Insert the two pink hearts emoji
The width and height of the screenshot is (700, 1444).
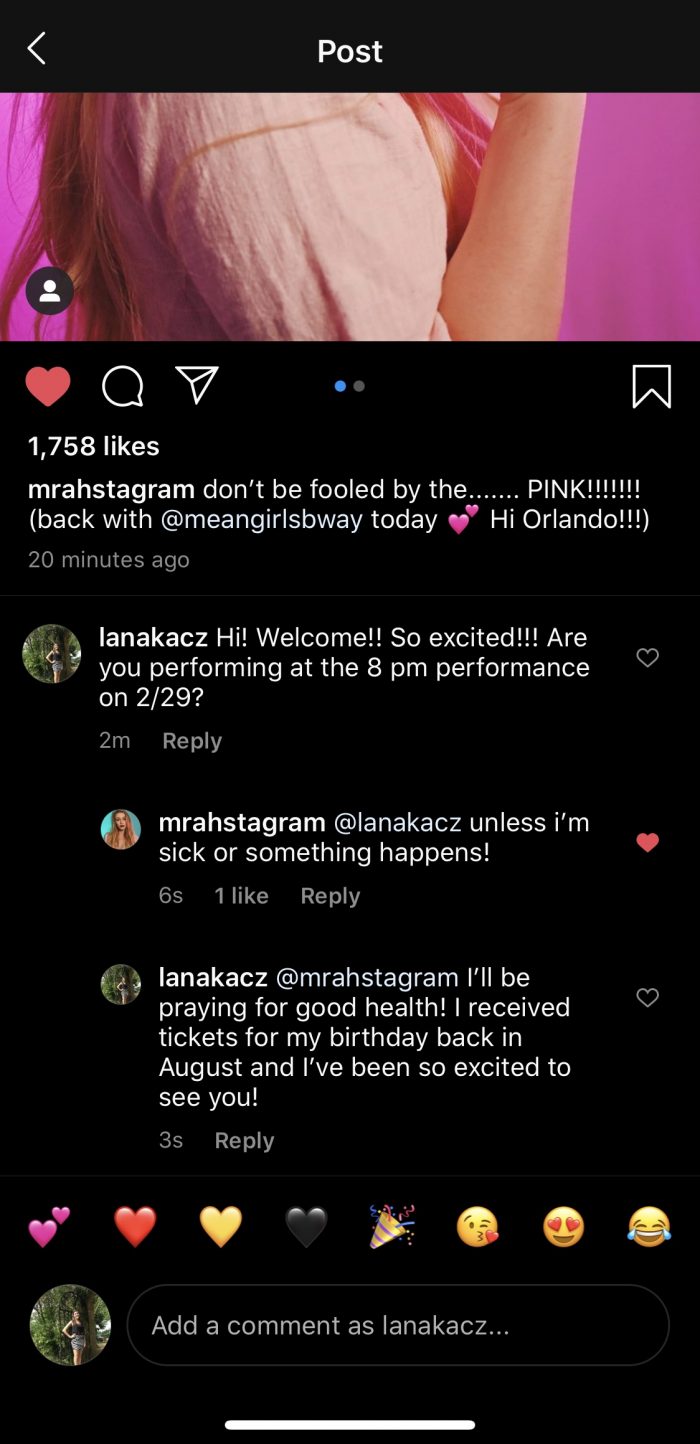pos(49,1227)
